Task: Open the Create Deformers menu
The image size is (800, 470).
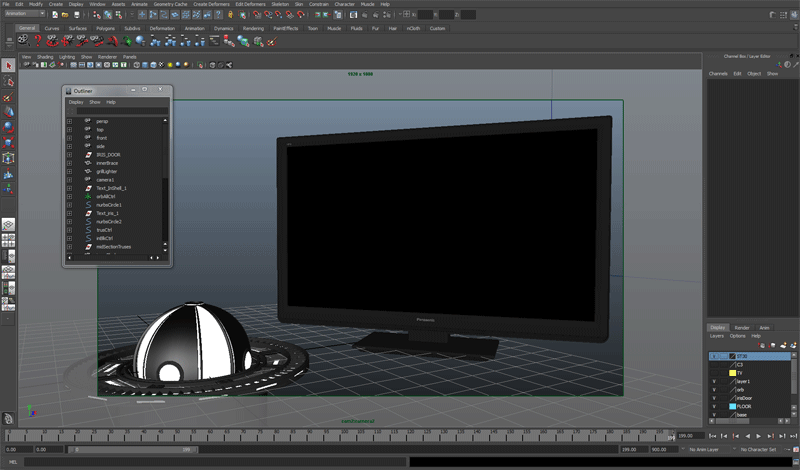Action: [x=211, y=4]
